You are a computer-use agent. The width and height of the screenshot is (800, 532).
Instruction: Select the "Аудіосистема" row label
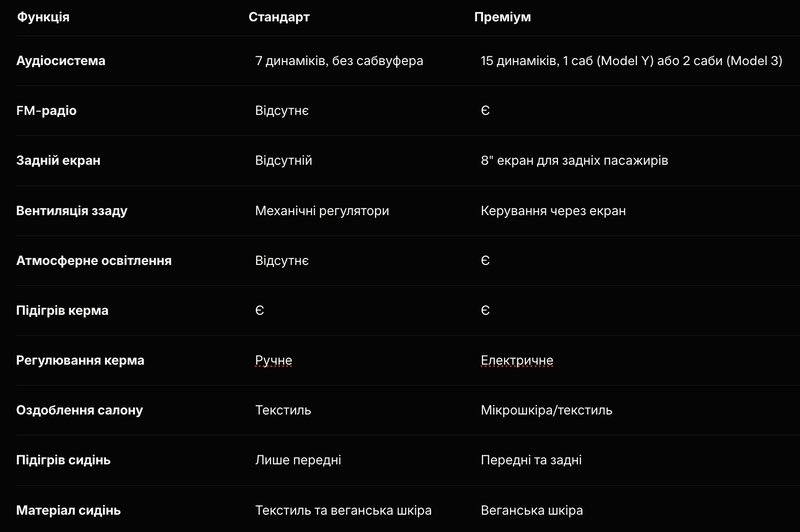tap(61, 61)
